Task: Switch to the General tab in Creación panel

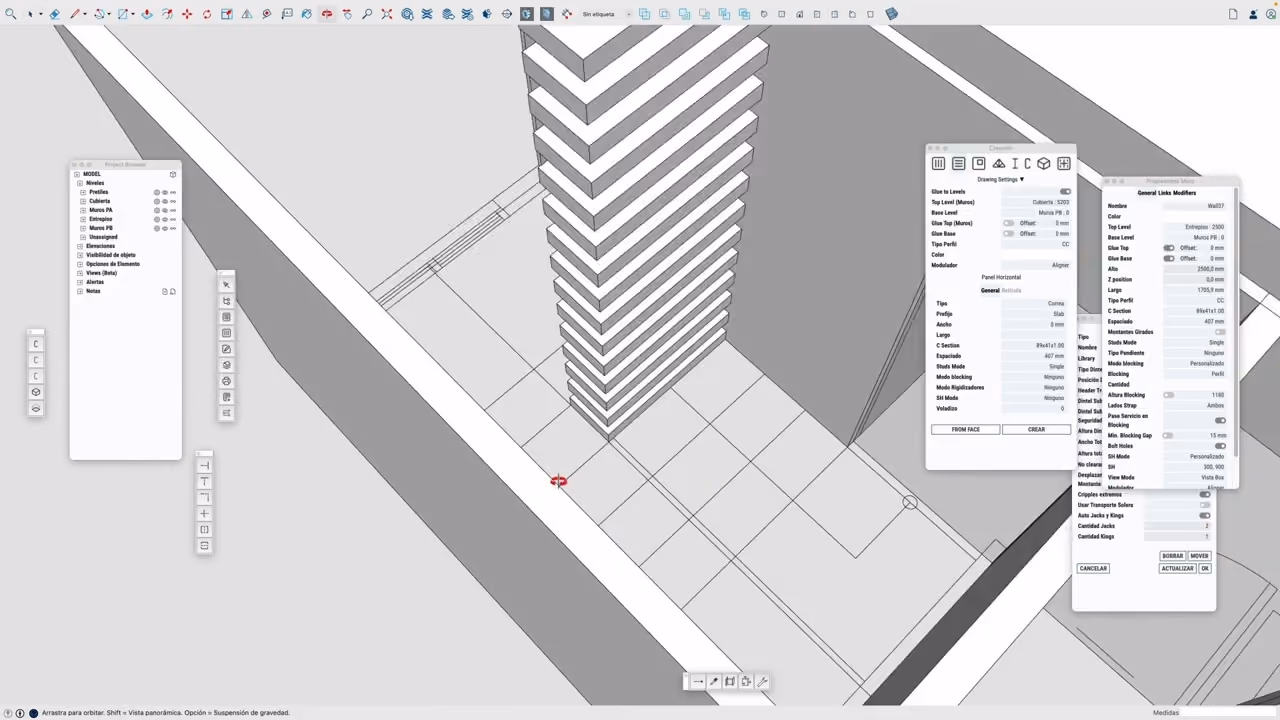Action: click(990, 290)
